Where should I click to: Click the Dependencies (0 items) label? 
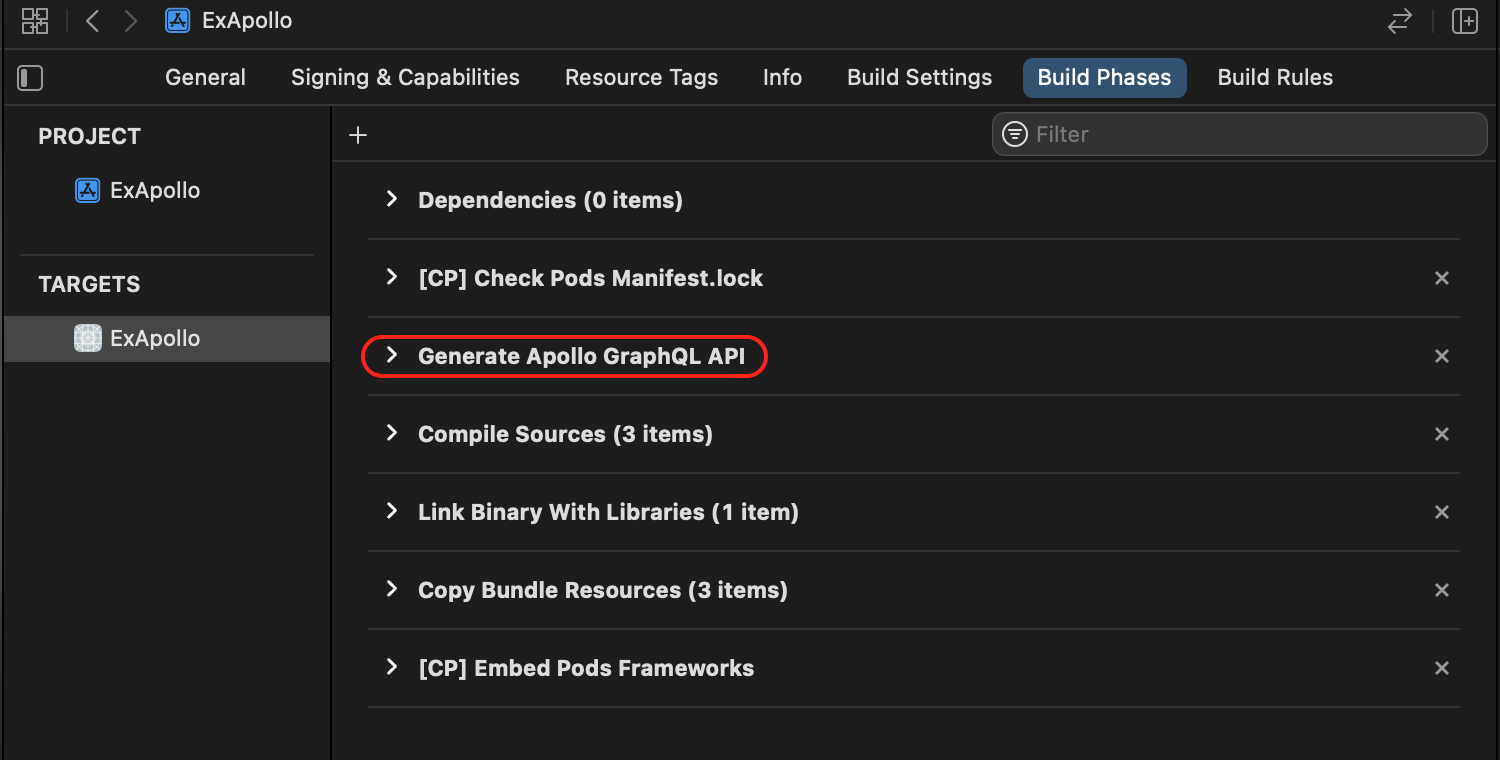[x=550, y=200]
